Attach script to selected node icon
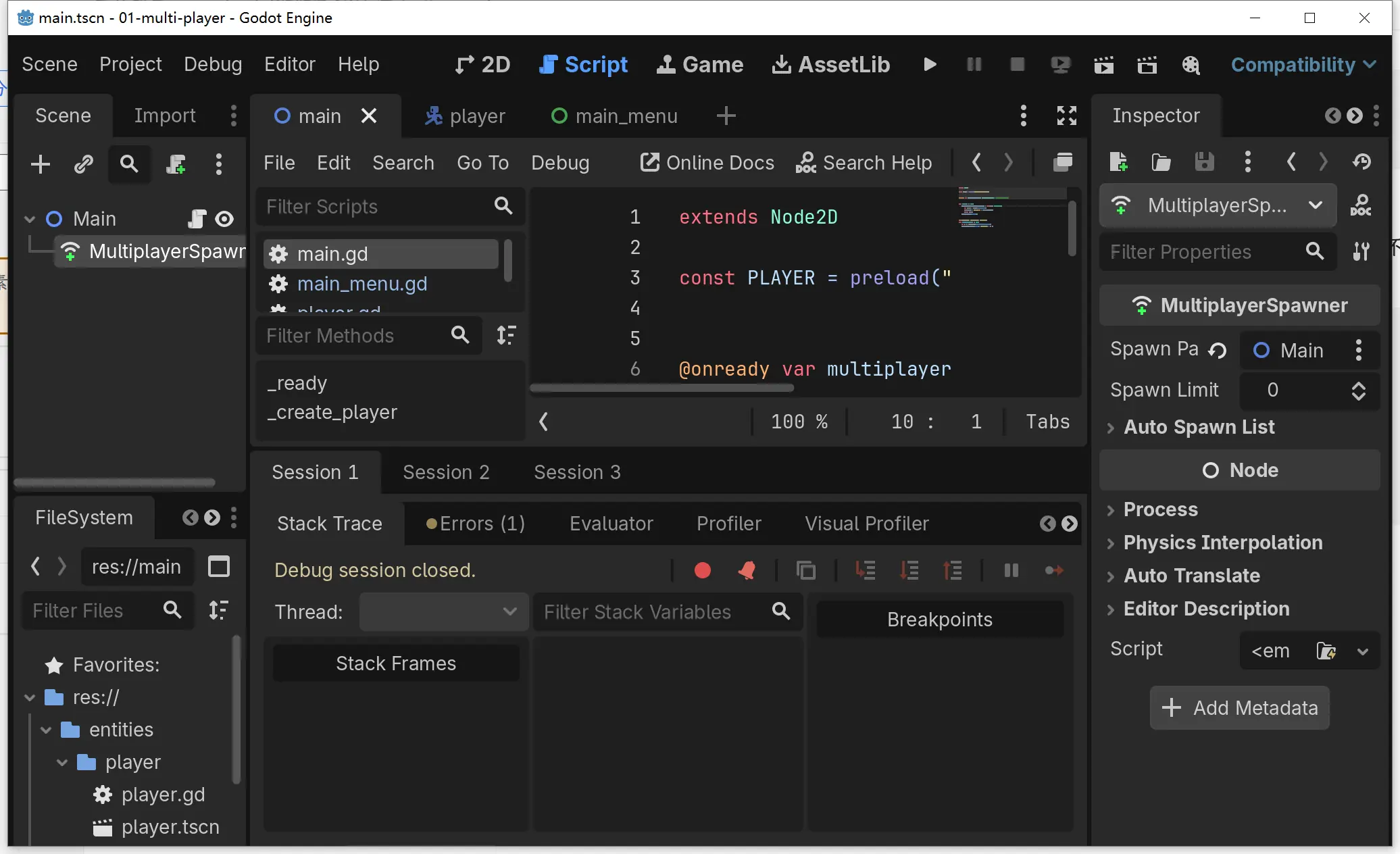 pyautogui.click(x=176, y=164)
